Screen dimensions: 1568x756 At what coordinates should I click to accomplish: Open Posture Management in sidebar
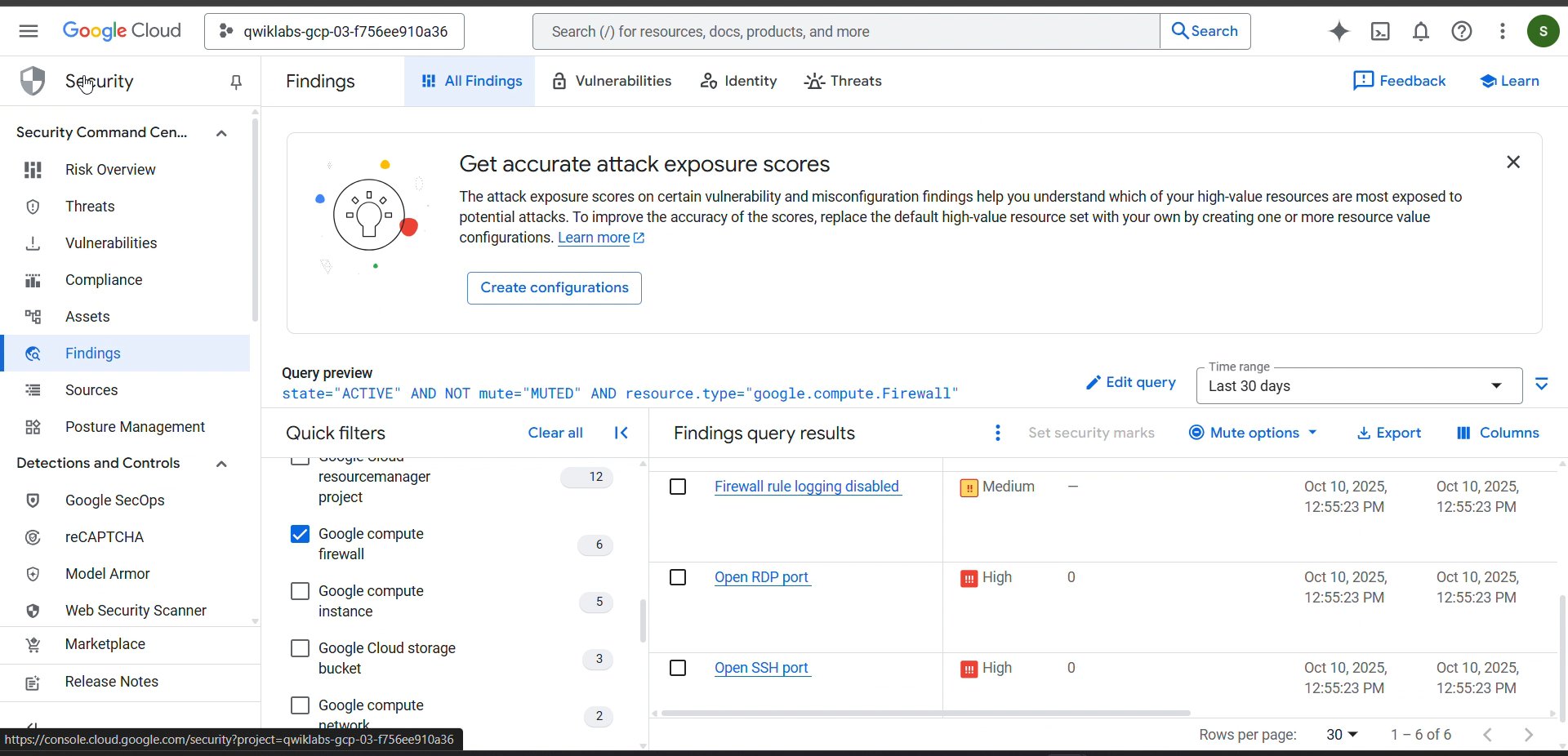(125, 427)
